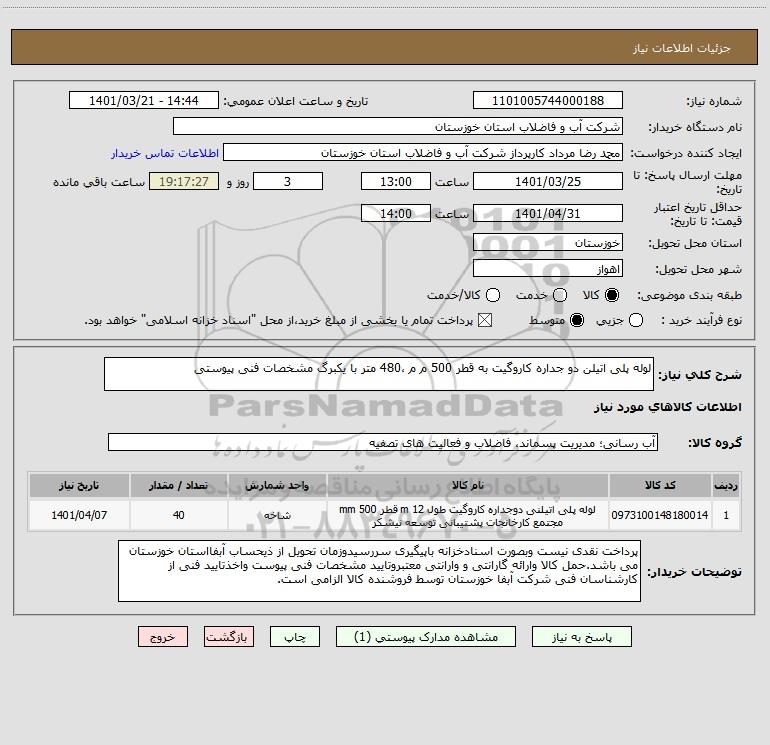
Task: Click the پاسخ به نیاز button
Action: [x=582, y=637]
